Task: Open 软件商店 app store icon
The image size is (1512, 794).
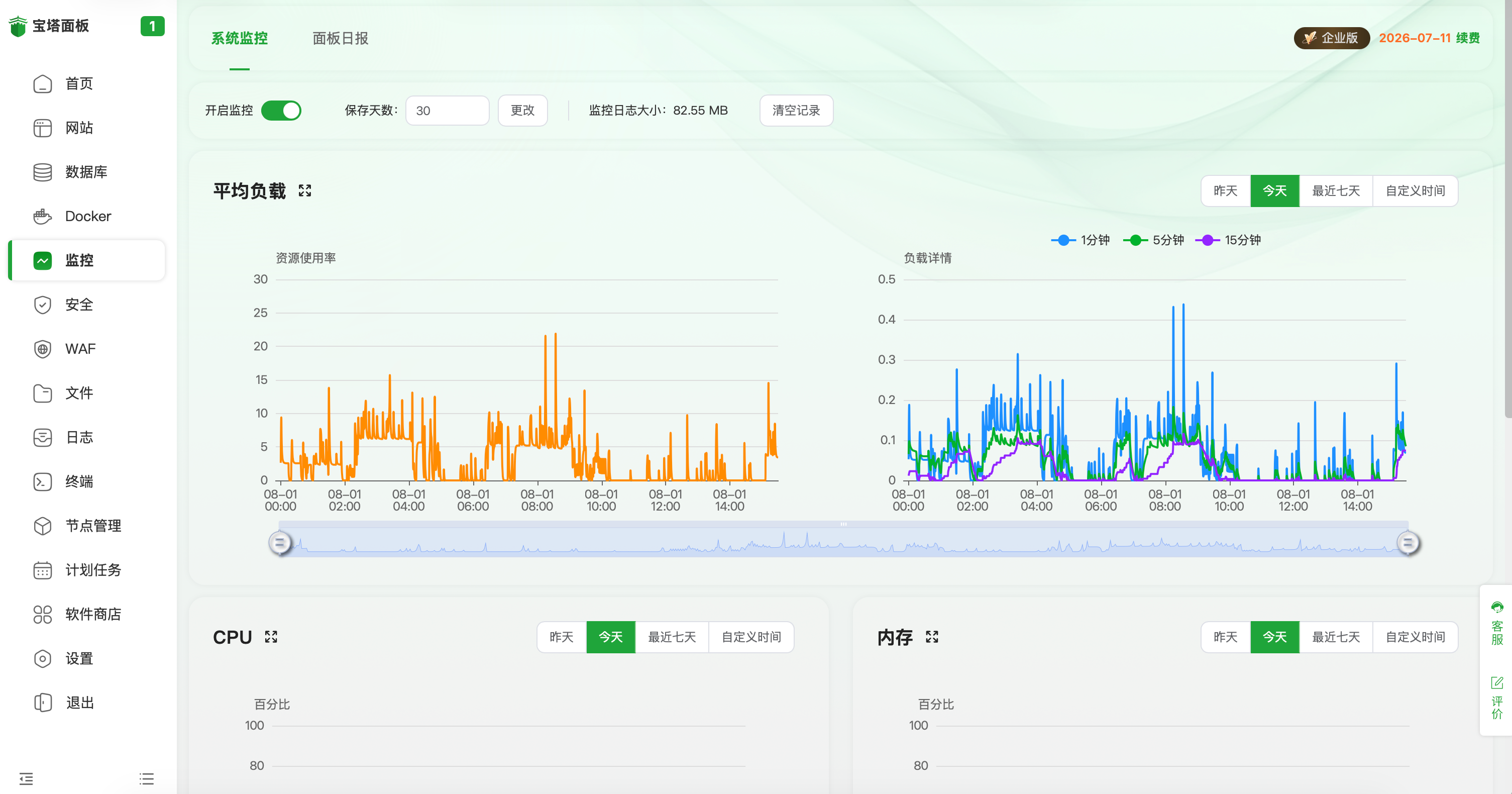Action: point(42,614)
